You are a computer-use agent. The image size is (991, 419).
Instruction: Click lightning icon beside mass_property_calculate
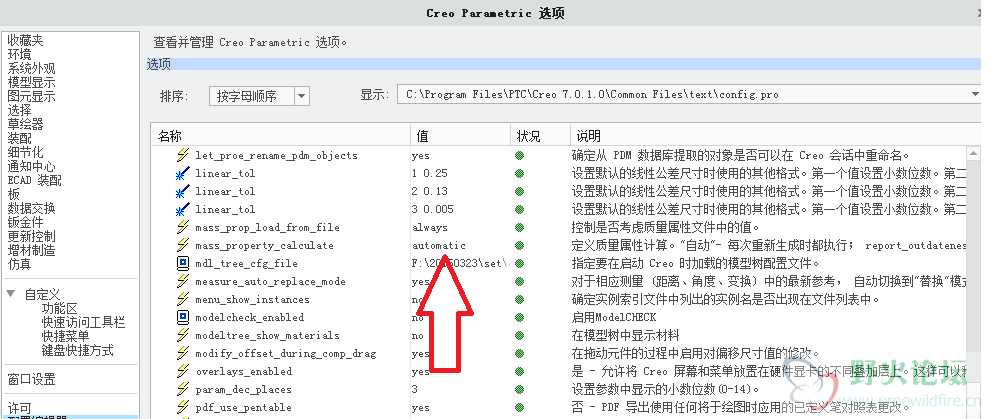[183, 245]
